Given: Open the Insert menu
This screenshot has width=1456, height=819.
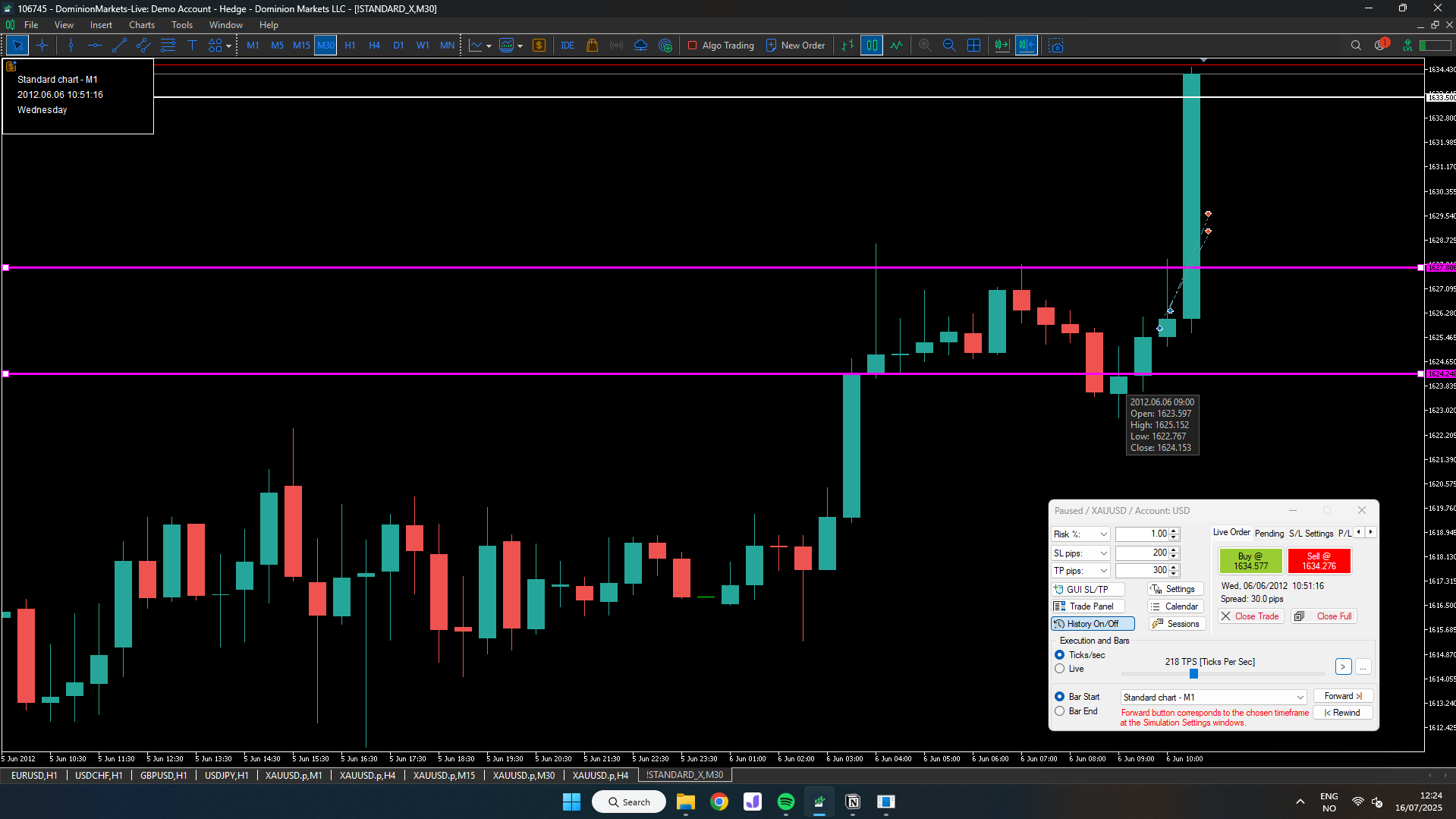Looking at the screenshot, I should click(x=101, y=25).
